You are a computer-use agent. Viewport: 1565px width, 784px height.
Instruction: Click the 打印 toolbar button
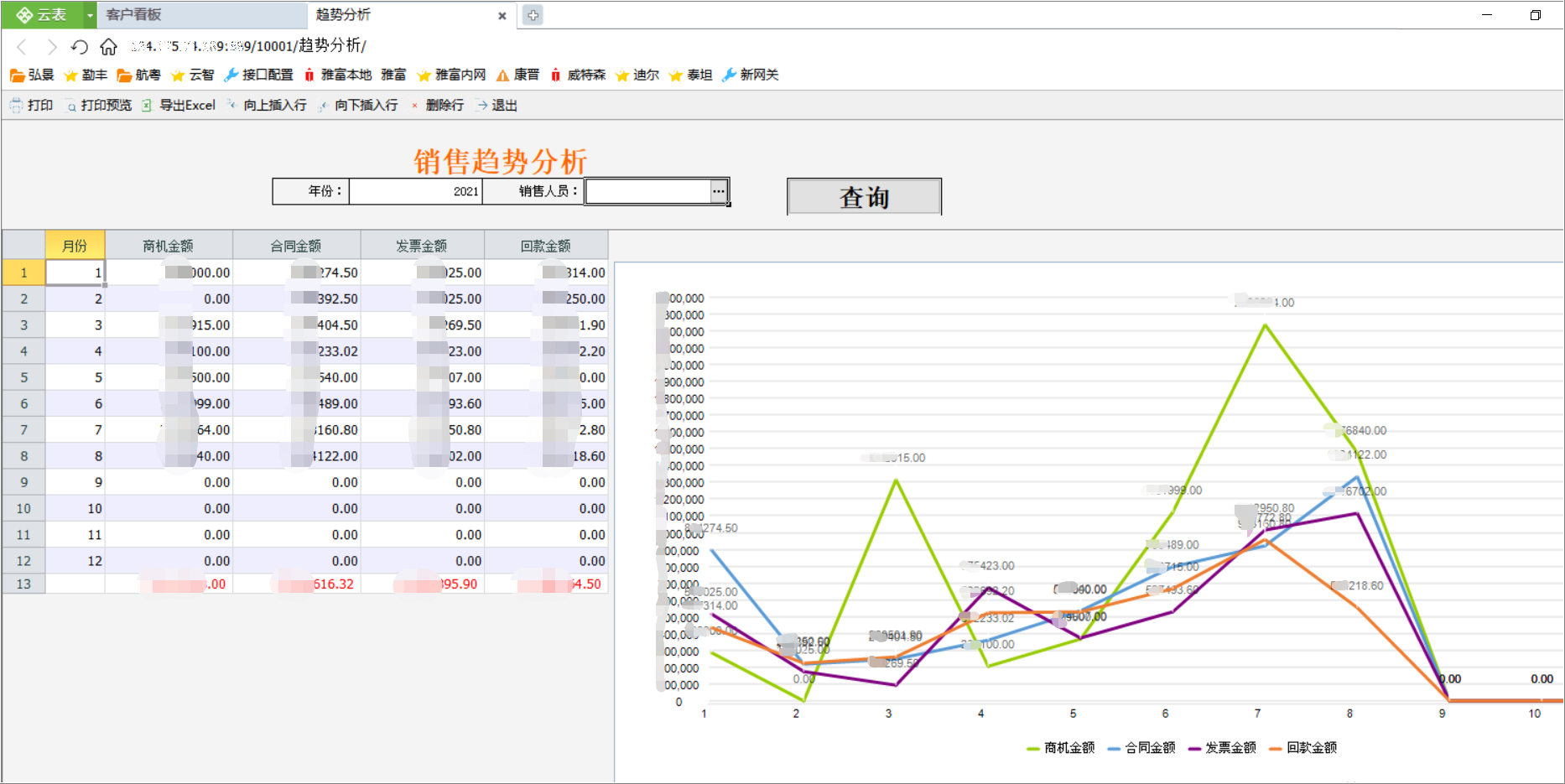coord(32,106)
